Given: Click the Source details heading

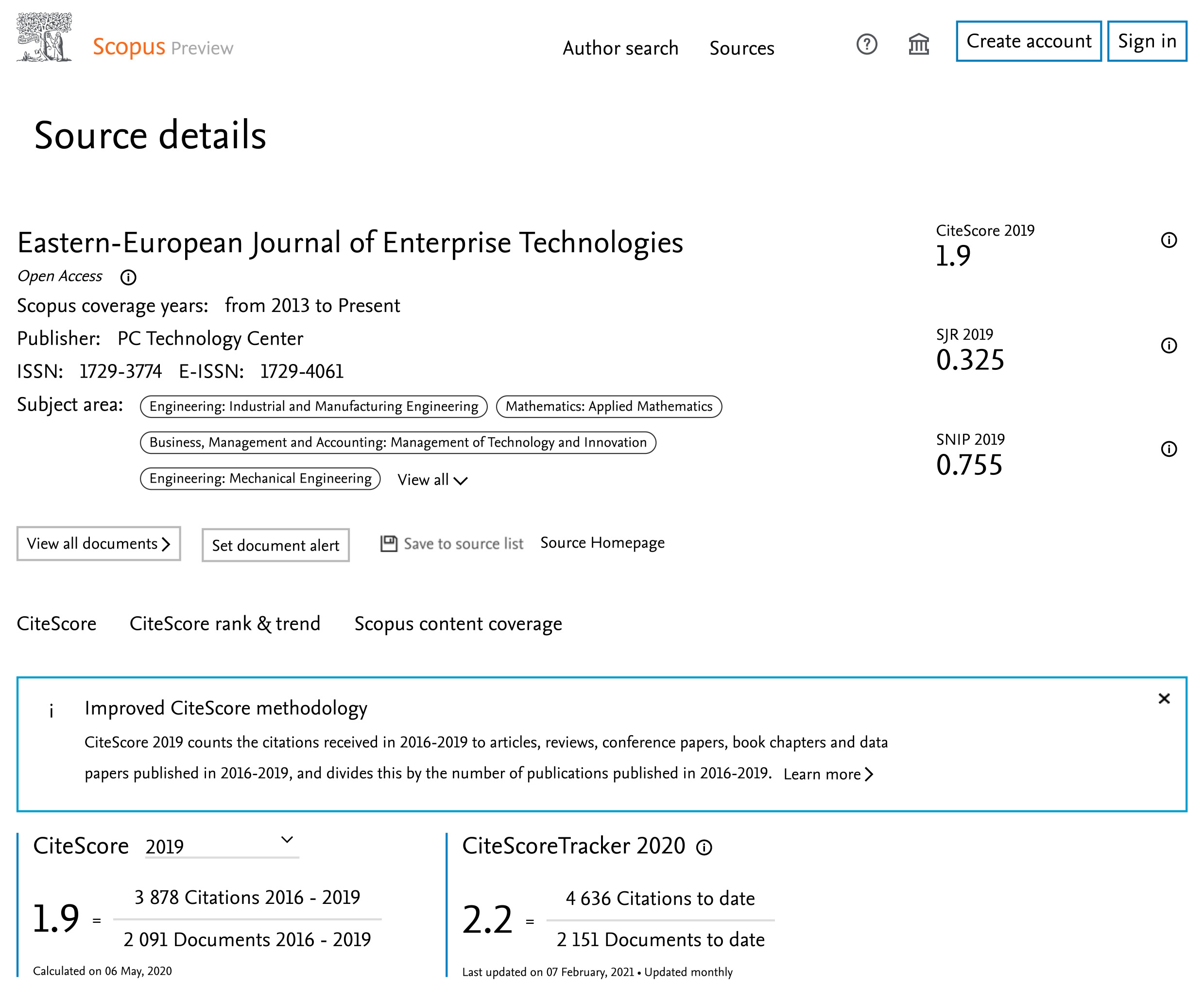Looking at the screenshot, I should (150, 135).
